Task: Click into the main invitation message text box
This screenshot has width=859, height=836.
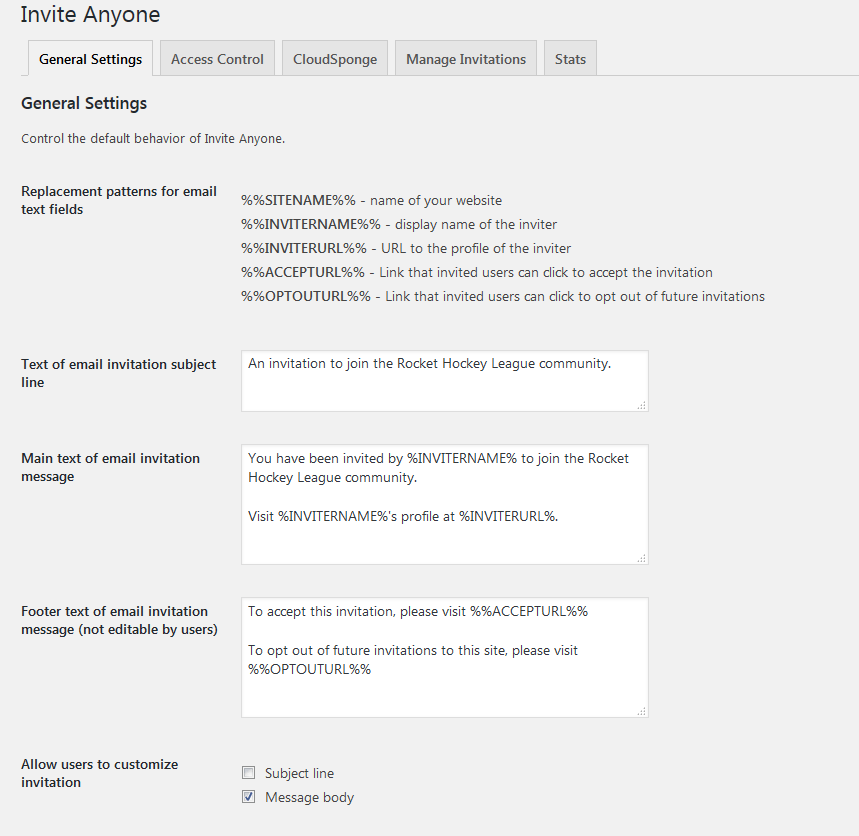Action: (444, 505)
